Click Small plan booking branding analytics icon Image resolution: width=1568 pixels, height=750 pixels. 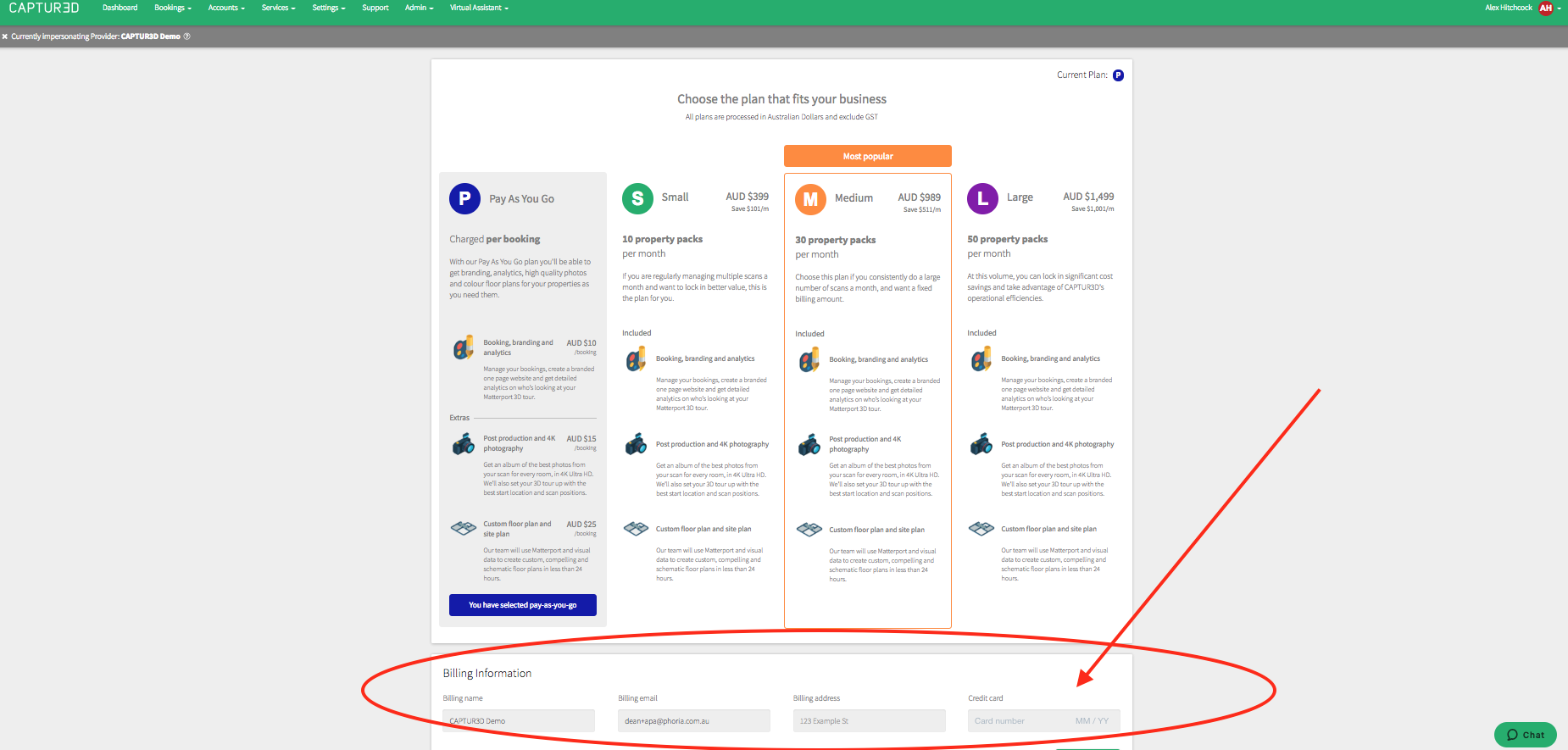click(636, 359)
